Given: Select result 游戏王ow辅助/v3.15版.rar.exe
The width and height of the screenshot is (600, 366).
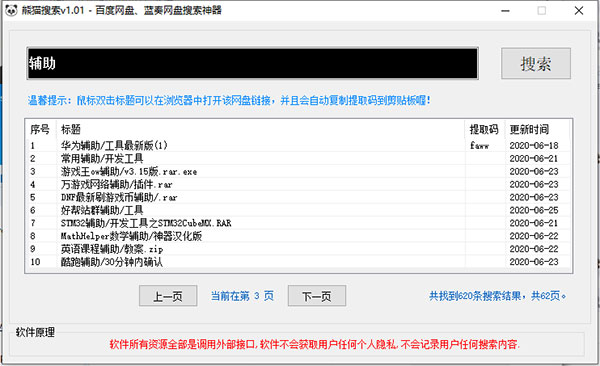Looking at the screenshot, I should point(129,172).
